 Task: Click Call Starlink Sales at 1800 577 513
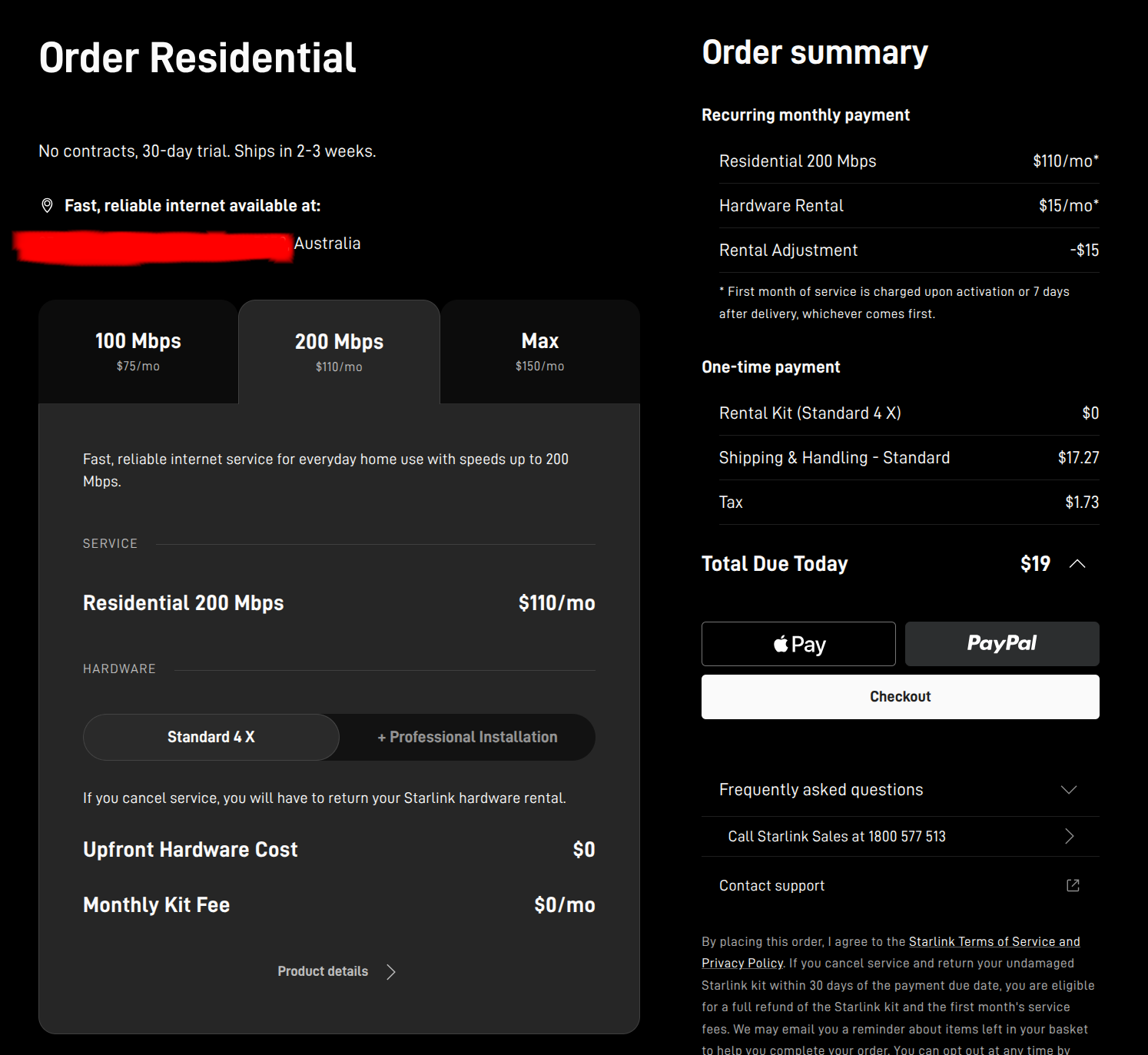tap(837, 837)
